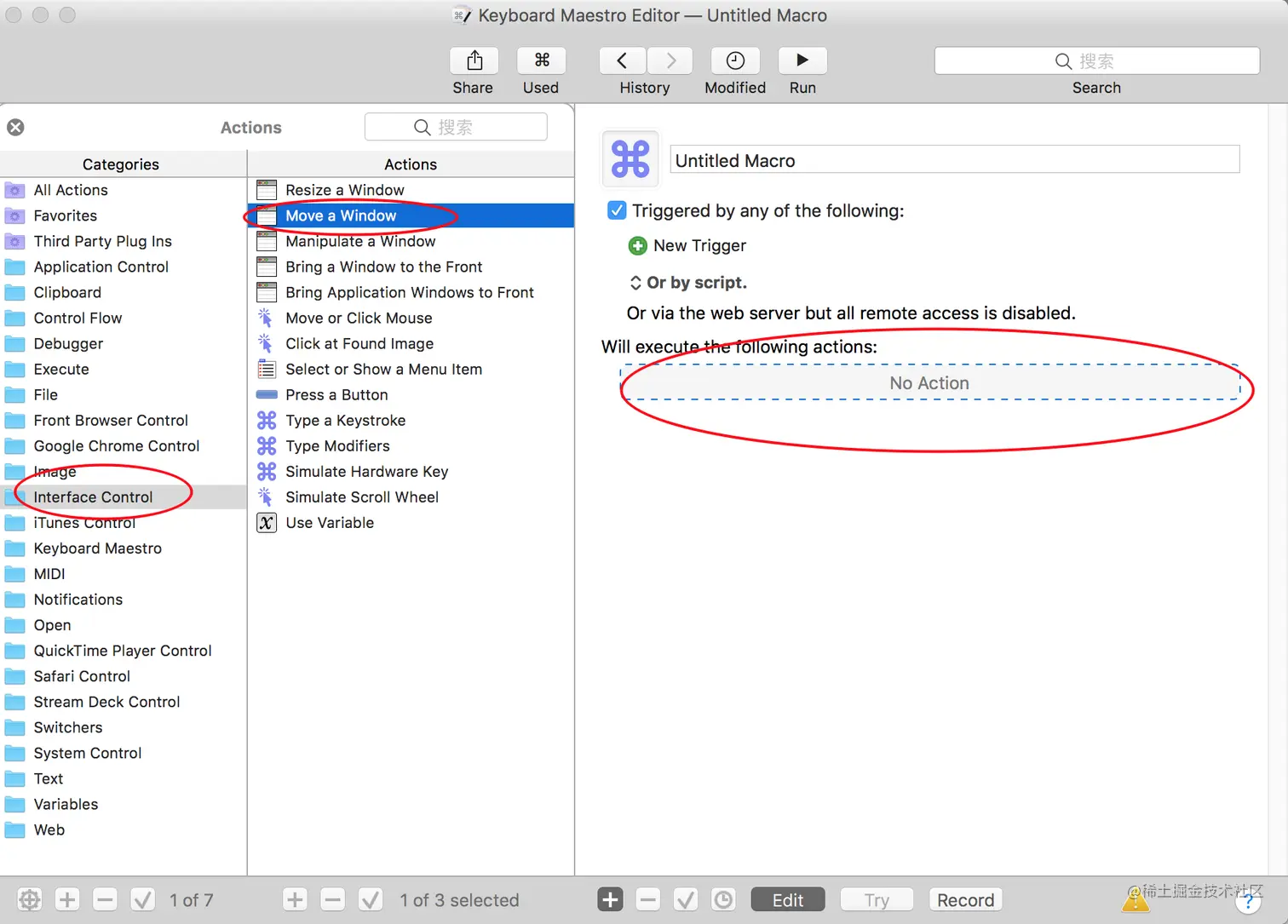Edit the Untitled Macro name field
The image size is (1288, 924).
(954, 160)
